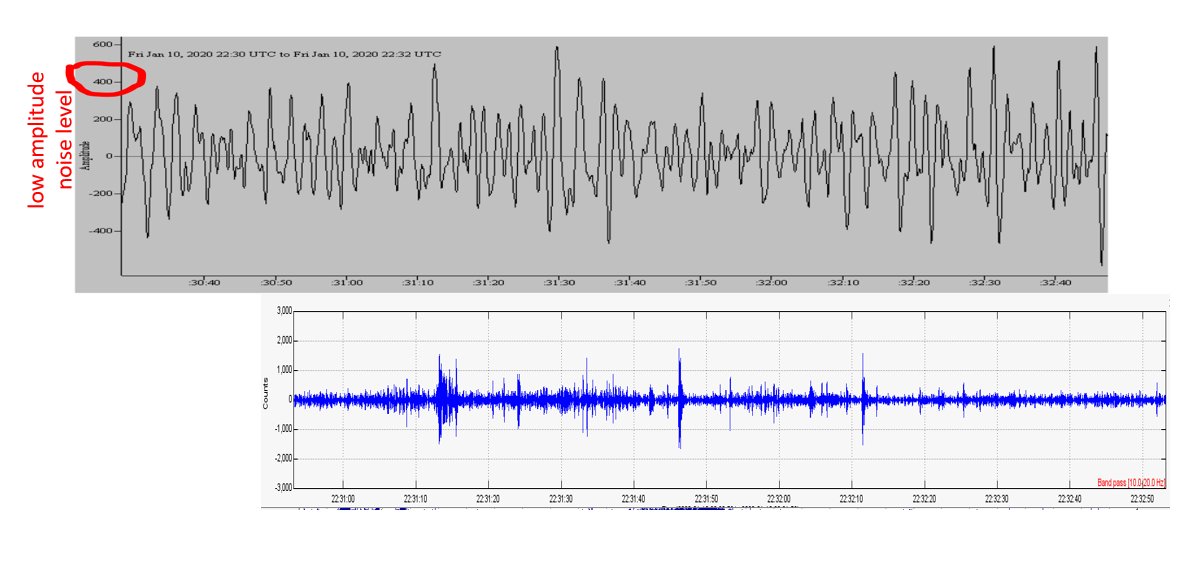Screen dimensions: 1194x582
Task: Click the '1,000' counts tick label
Action: pyautogui.click(x=283, y=370)
